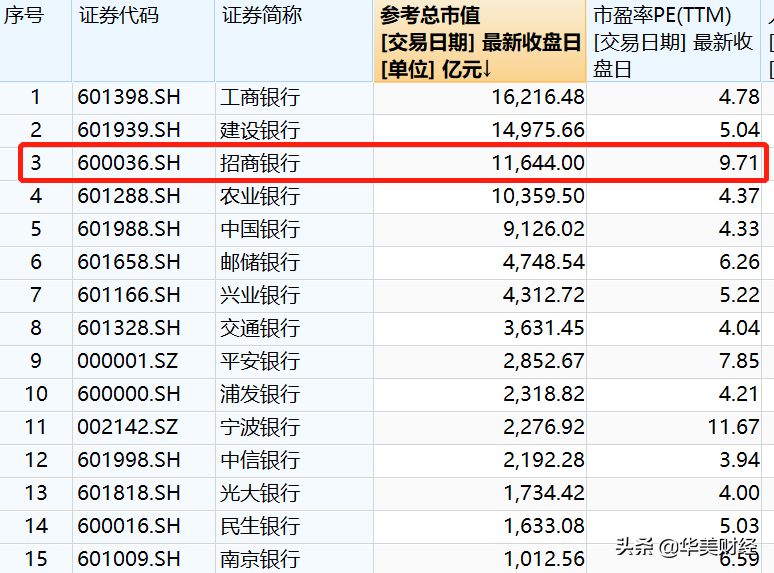Select PE value 11.67

(x=734, y=427)
